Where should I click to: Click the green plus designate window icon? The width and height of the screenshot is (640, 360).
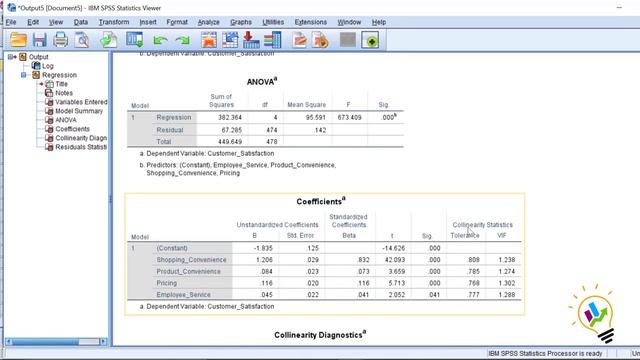pos(370,40)
